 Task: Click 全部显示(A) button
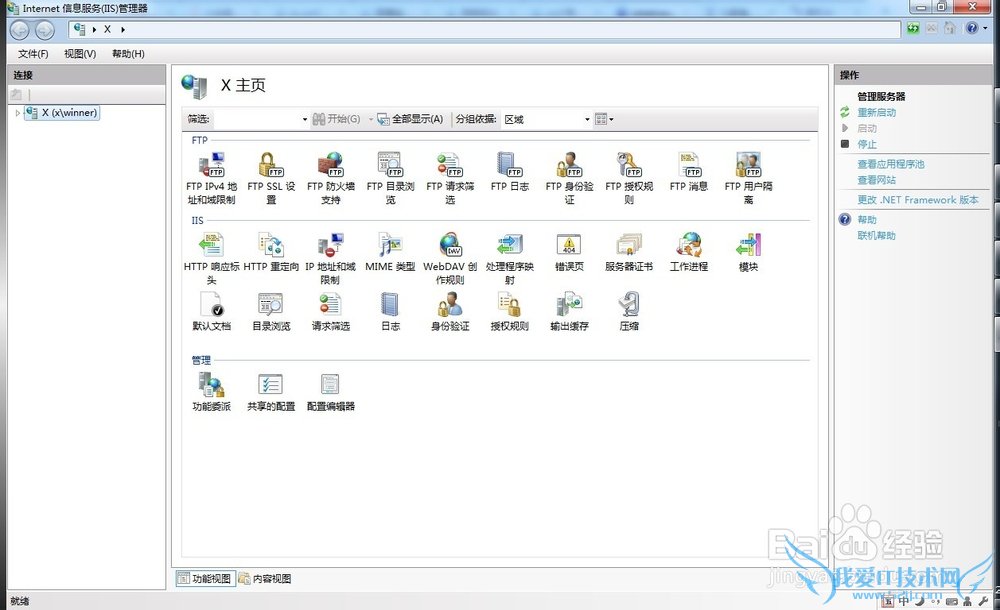[x=410, y=119]
